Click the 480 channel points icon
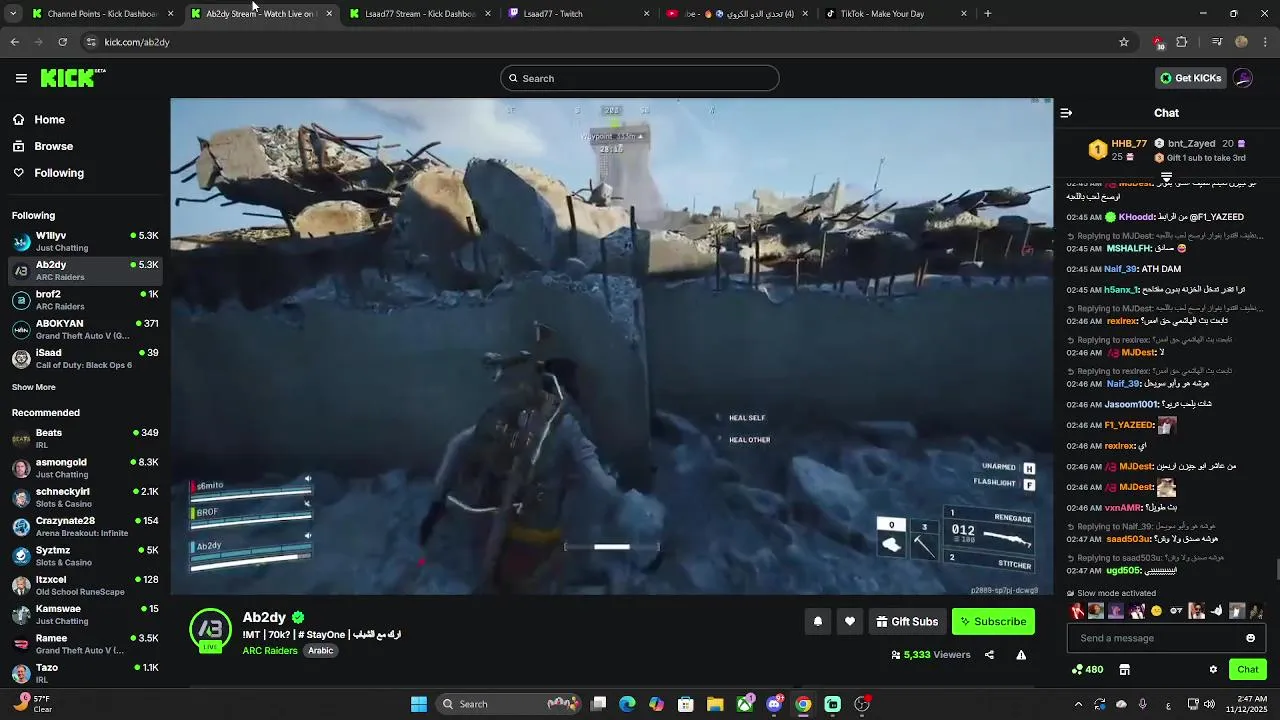The width and height of the screenshot is (1280, 720). click(x=1087, y=670)
